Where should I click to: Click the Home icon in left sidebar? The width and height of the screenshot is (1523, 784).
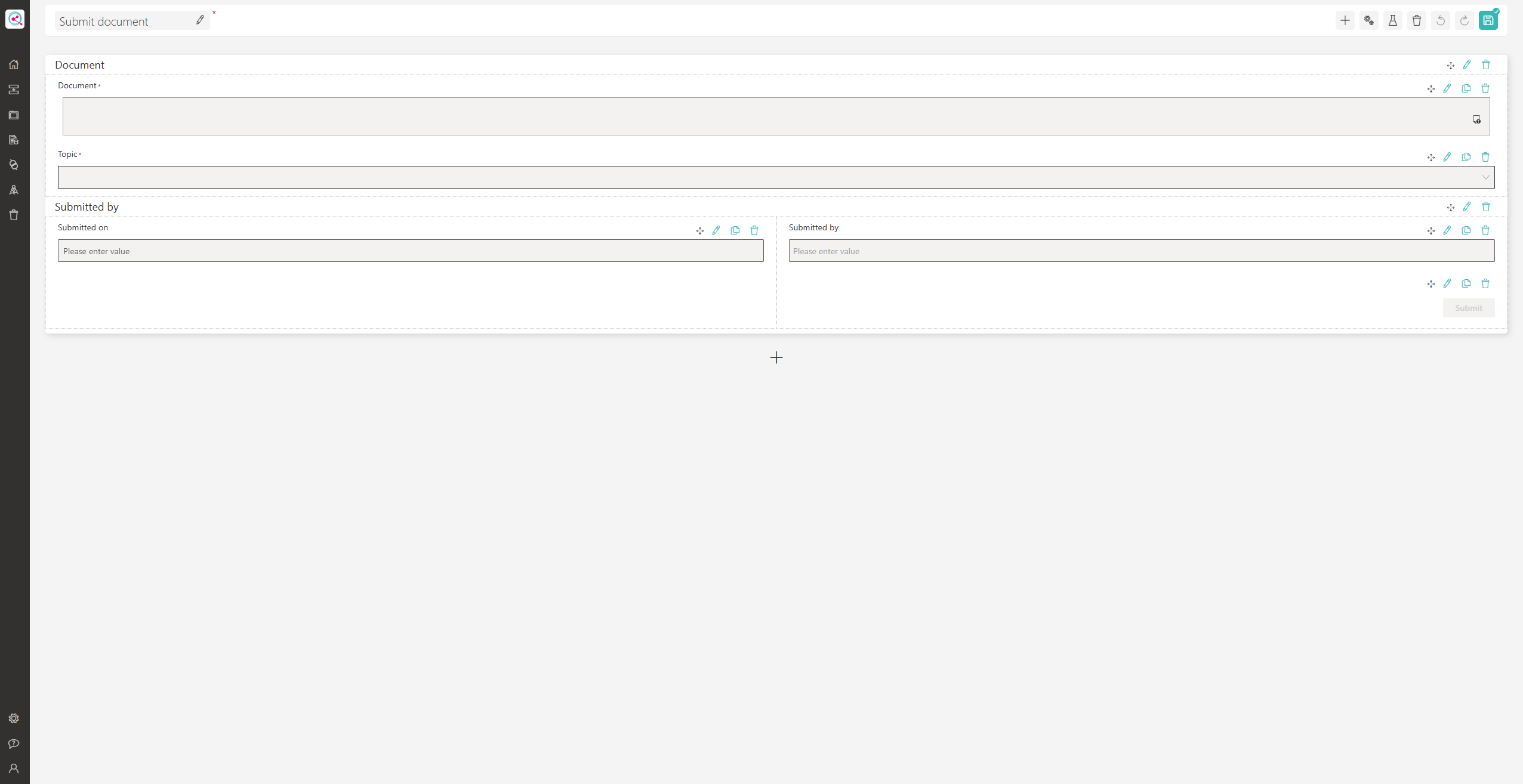click(x=14, y=64)
